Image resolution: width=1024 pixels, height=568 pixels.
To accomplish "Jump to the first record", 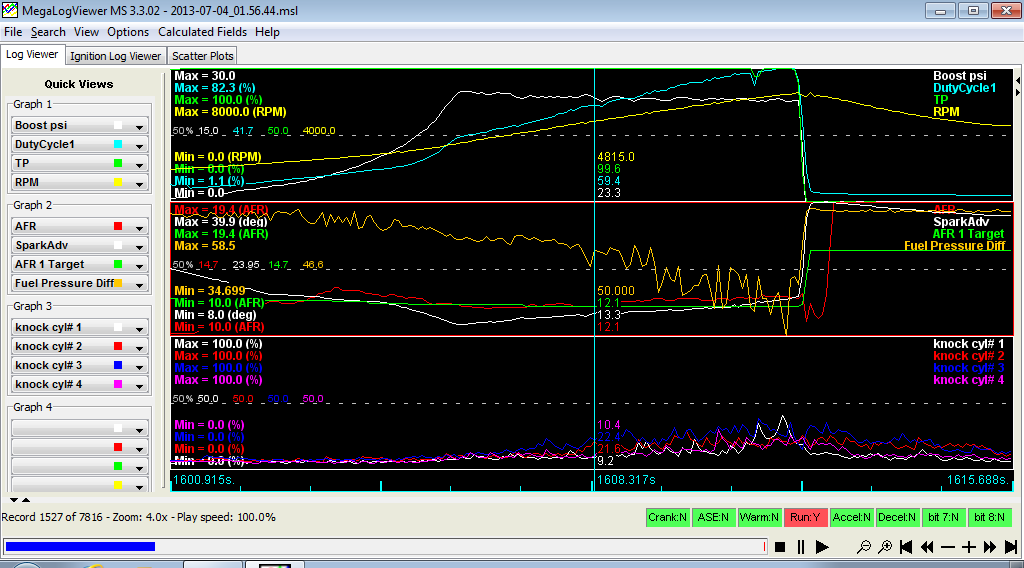I will [906, 547].
